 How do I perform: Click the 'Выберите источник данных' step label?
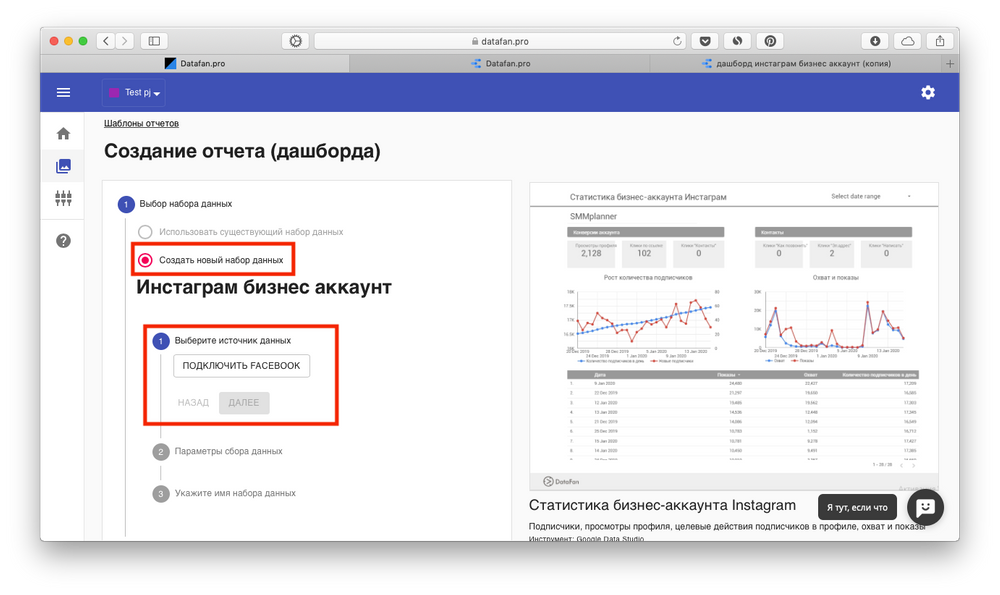pyautogui.click(x=233, y=341)
